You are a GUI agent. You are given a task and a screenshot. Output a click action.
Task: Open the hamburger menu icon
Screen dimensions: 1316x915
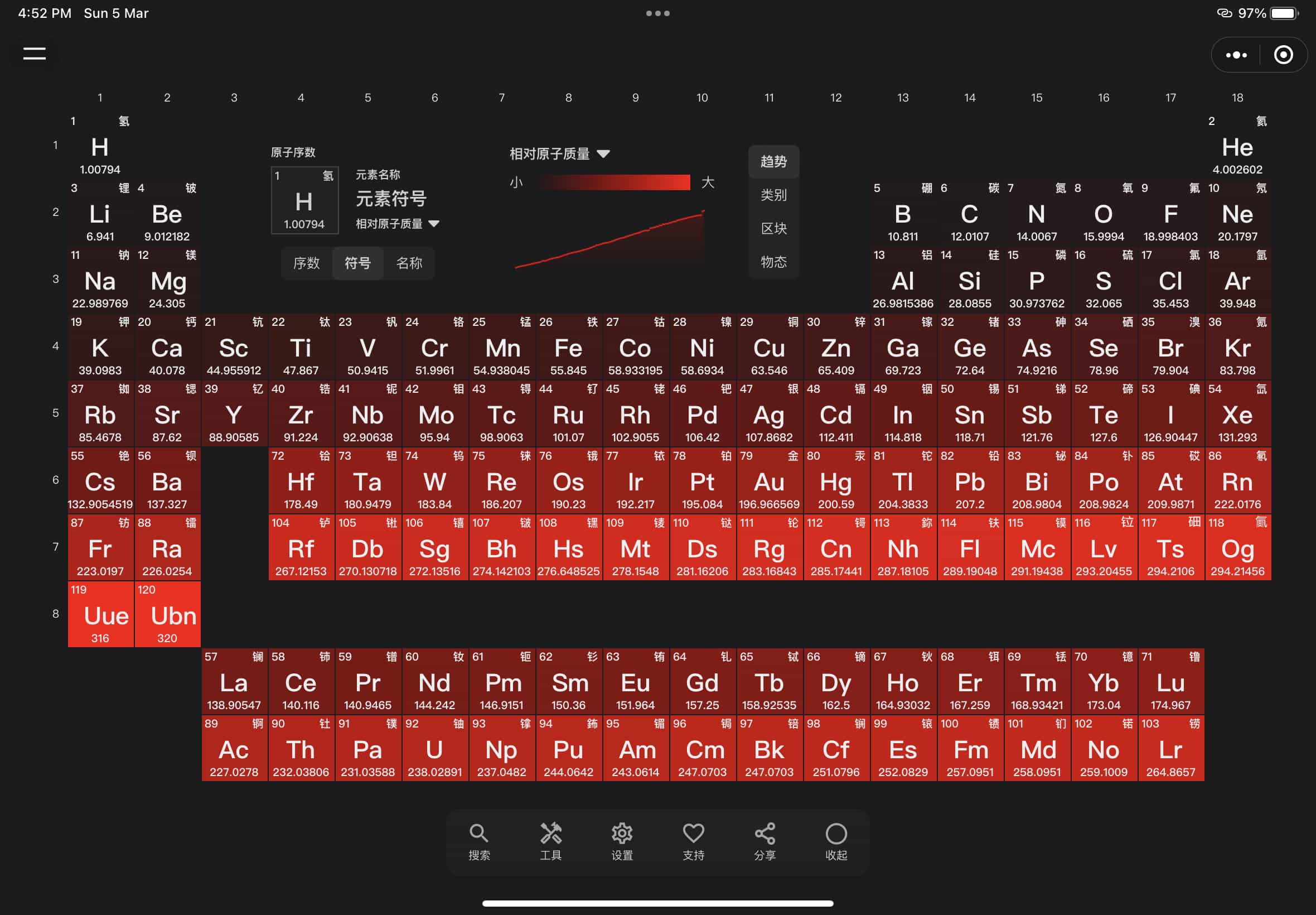(x=35, y=54)
